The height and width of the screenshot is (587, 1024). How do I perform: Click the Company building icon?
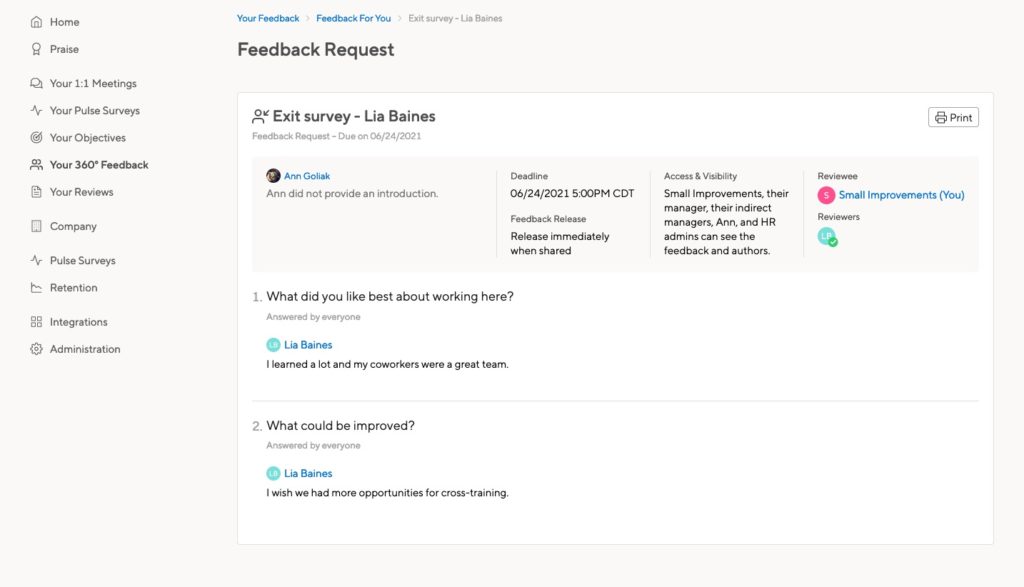click(37, 227)
